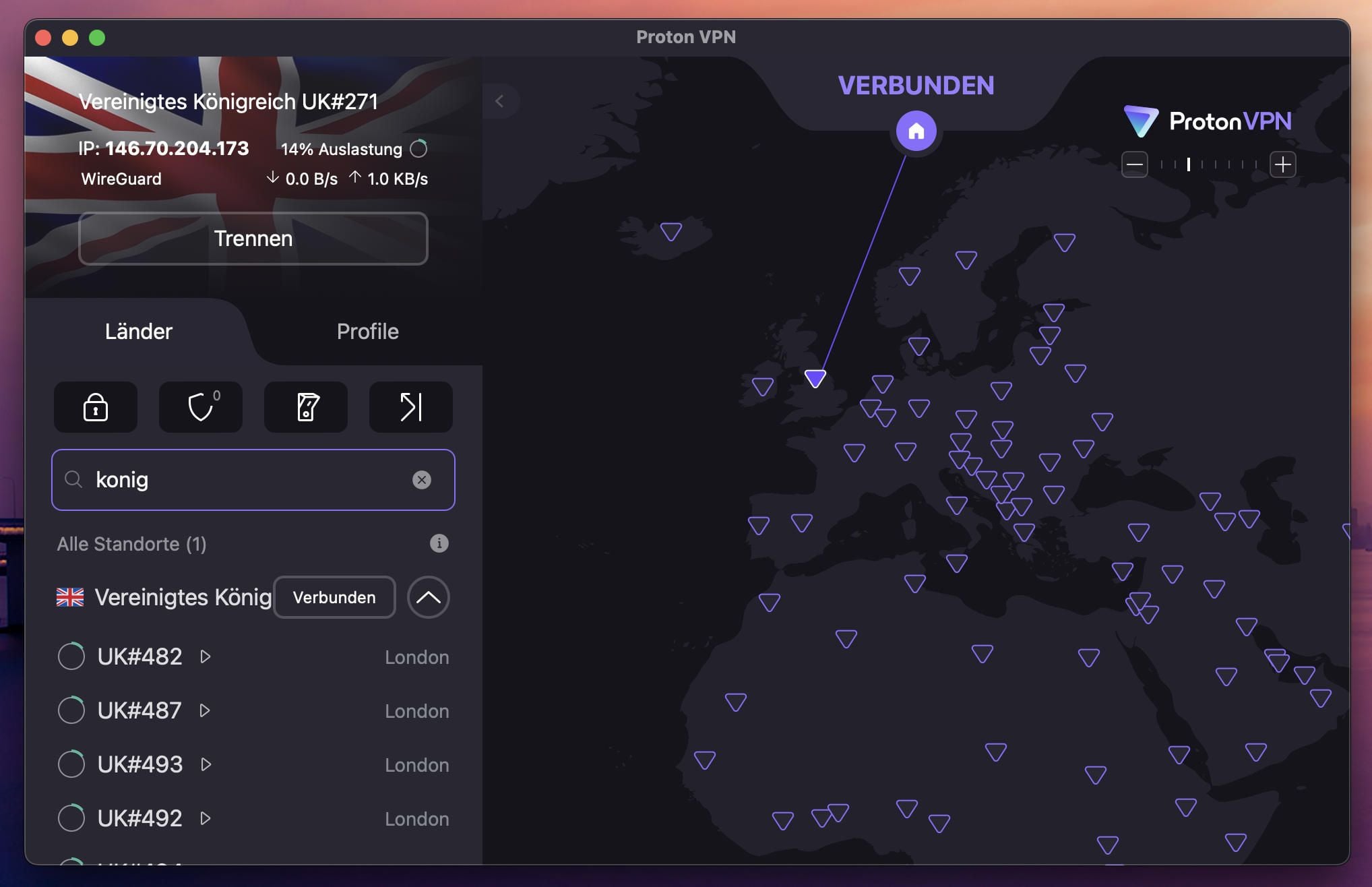Select server UK#493 in the list
This screenshot has width=1372, height=887.
tap(253, 764)
